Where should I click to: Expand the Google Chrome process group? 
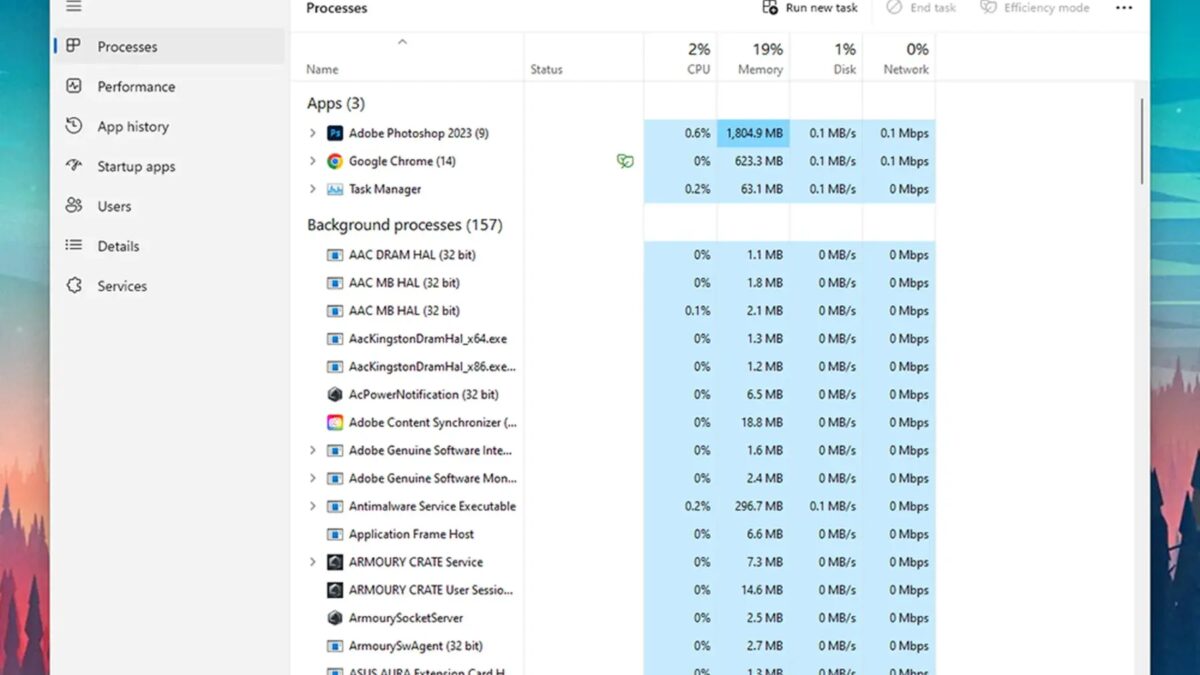coord(312,161)
